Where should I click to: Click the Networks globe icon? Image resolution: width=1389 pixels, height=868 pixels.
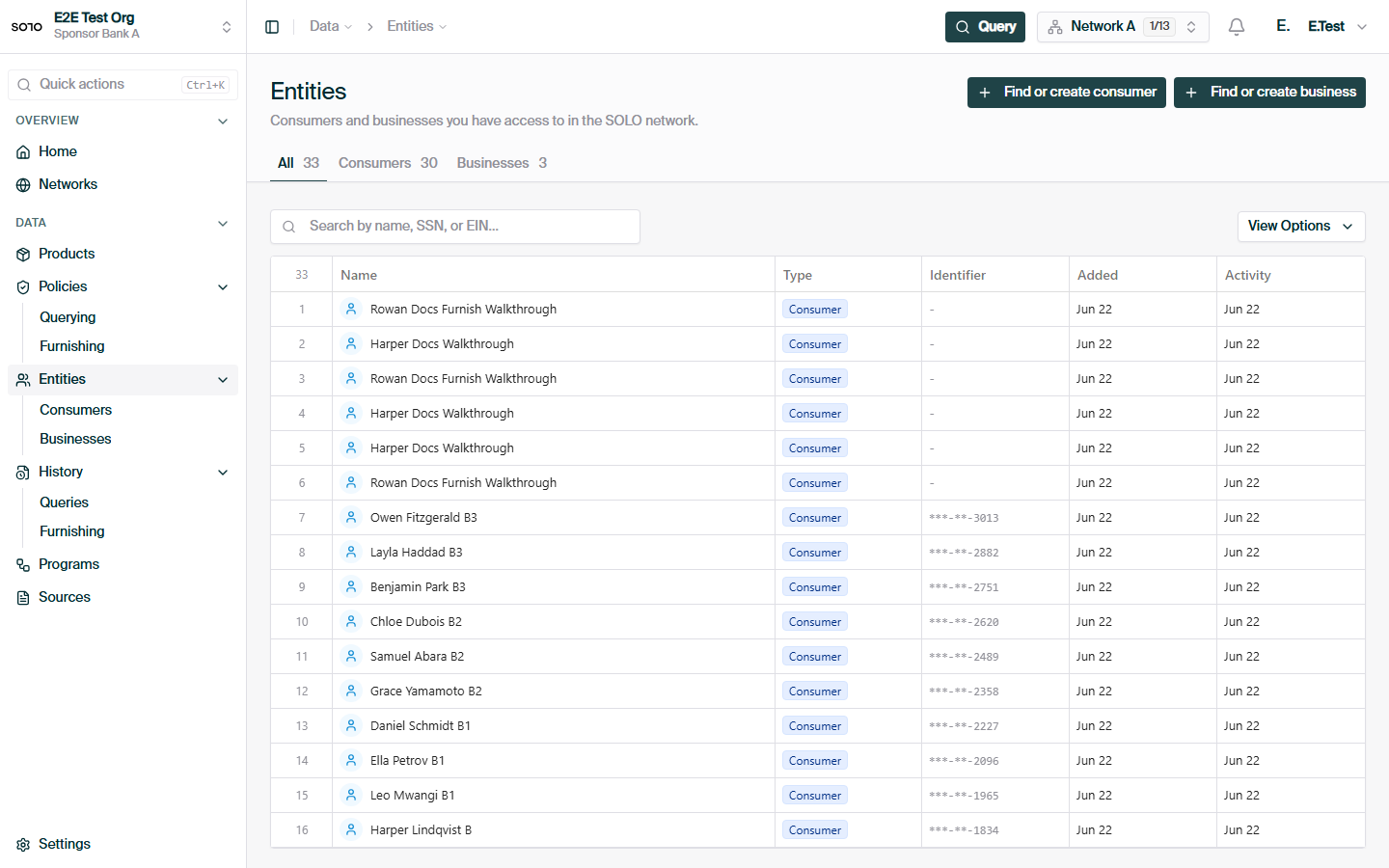[23, 185]
